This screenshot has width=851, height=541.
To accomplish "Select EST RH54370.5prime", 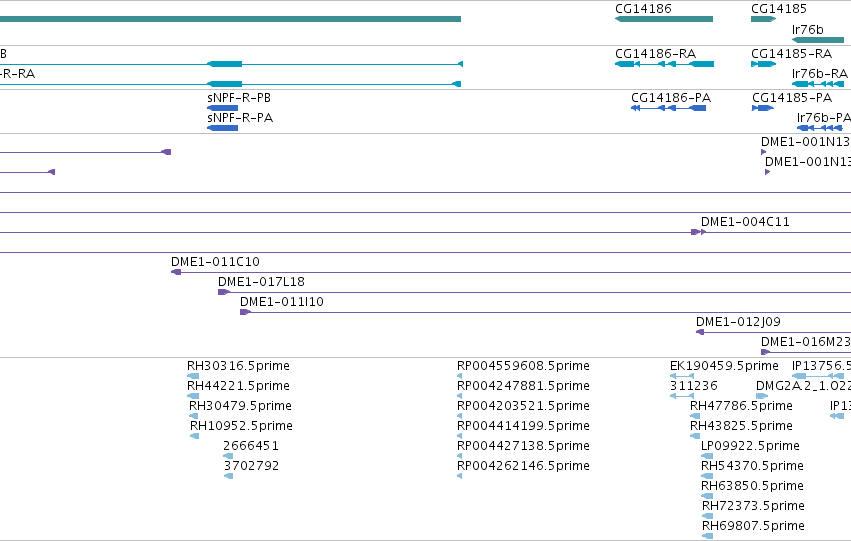I will [752, 466].
